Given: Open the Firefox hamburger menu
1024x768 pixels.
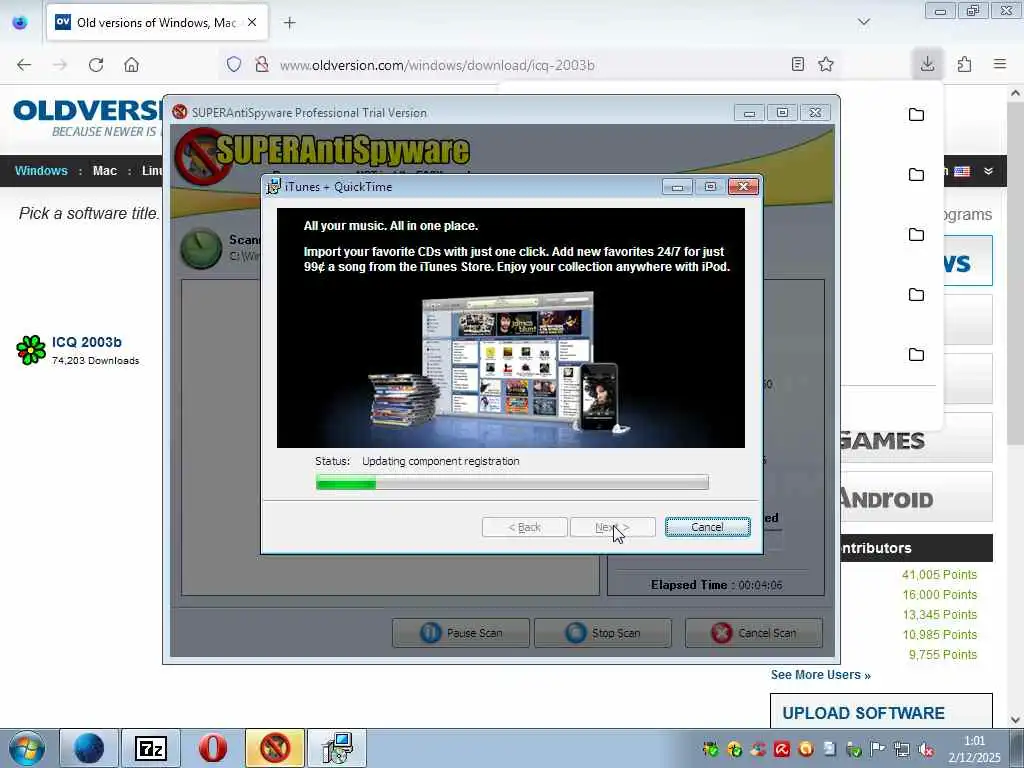Looking at the screenshot, I should point(1000,64).
